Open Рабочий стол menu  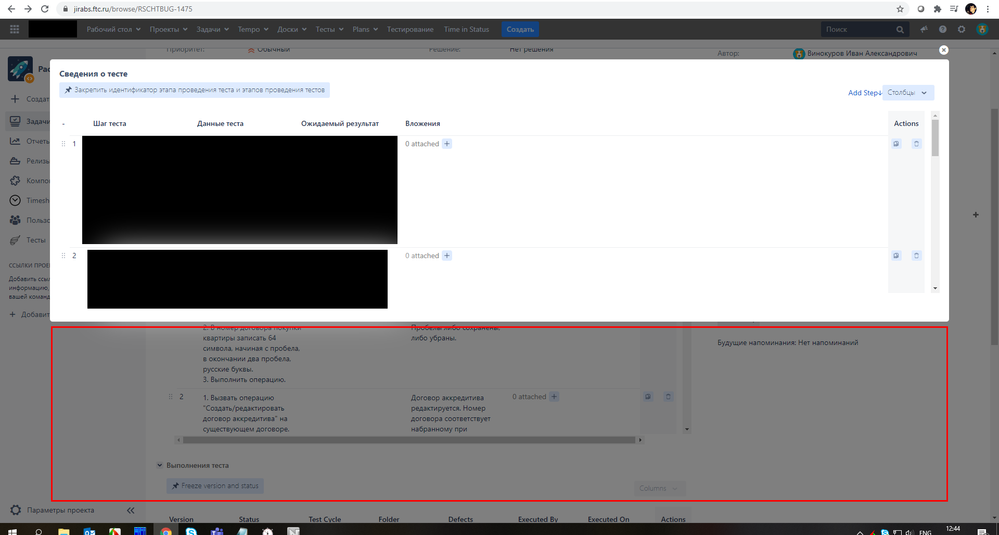(113, 29)
